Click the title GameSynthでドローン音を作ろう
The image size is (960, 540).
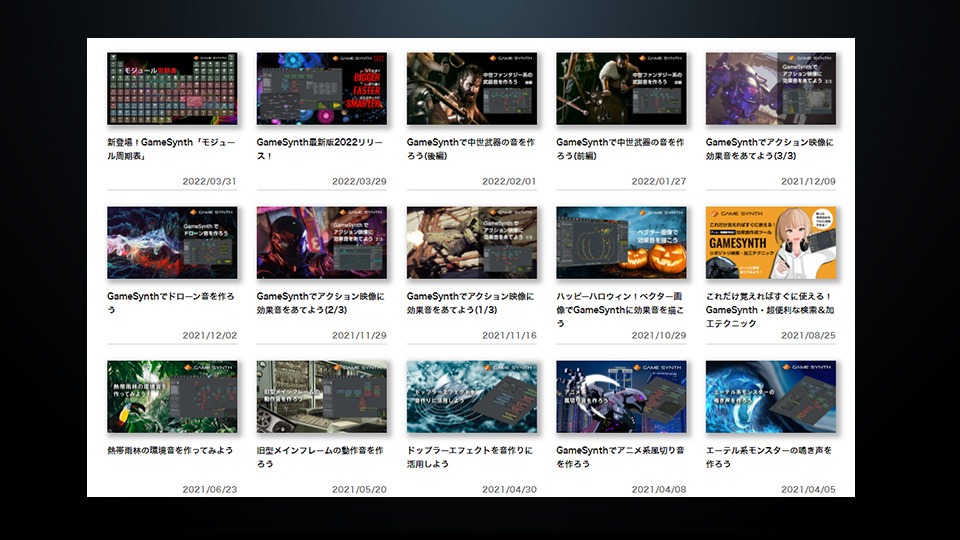171,303
